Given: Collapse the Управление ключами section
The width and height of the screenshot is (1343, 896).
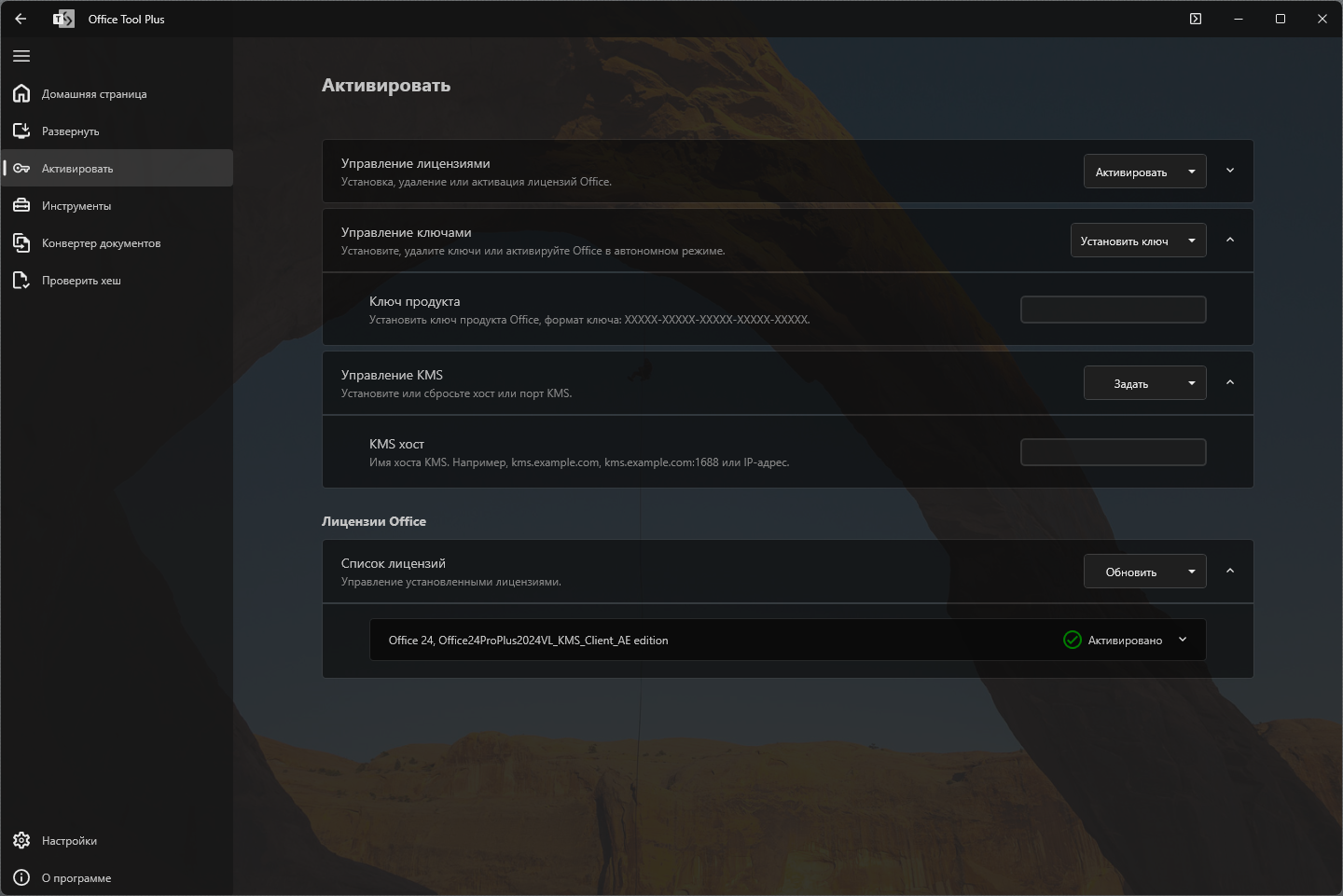Looking at the screenshot, I should point(1230,240).
